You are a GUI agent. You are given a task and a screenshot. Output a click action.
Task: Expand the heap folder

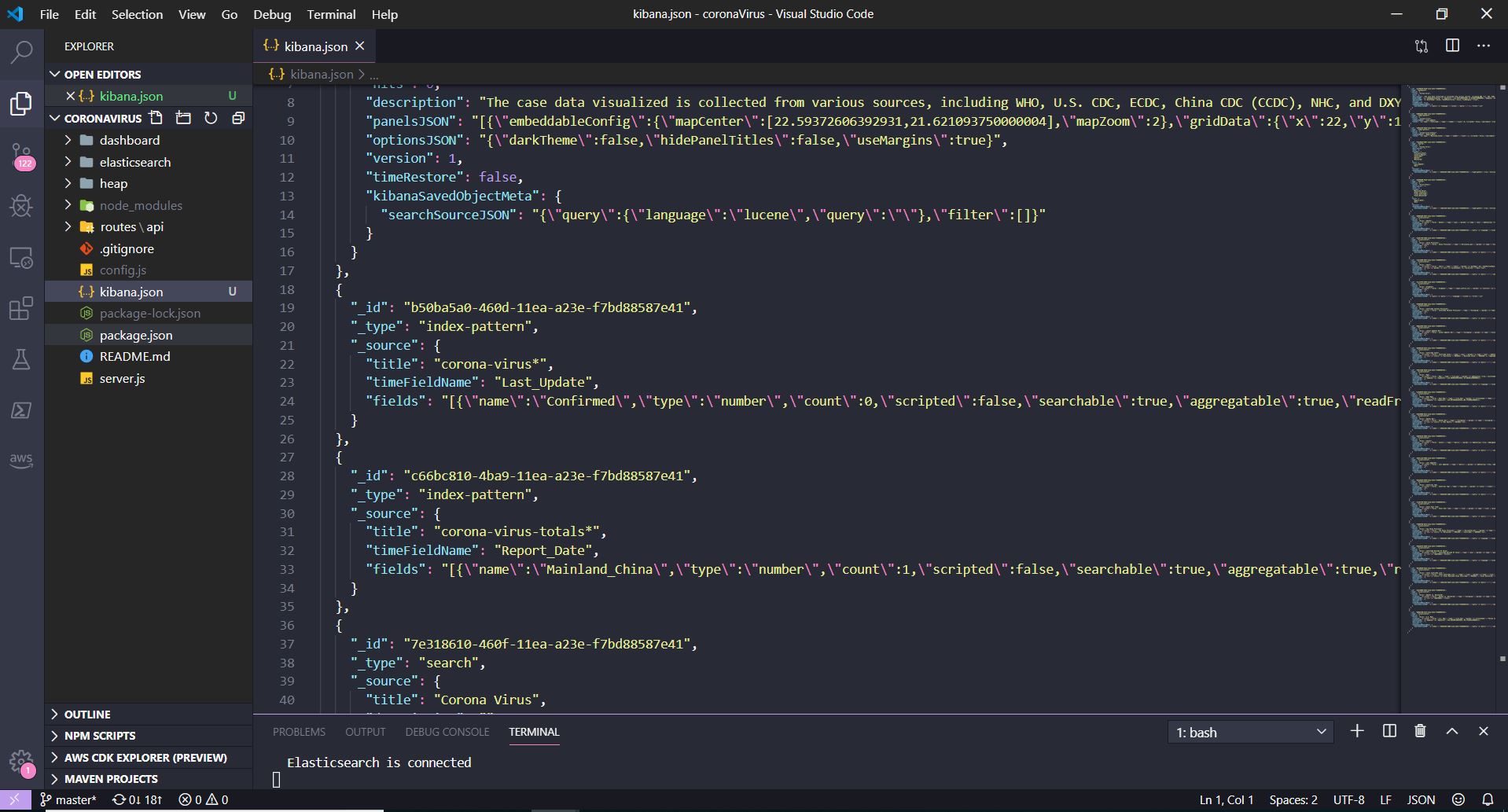point(149,183)
